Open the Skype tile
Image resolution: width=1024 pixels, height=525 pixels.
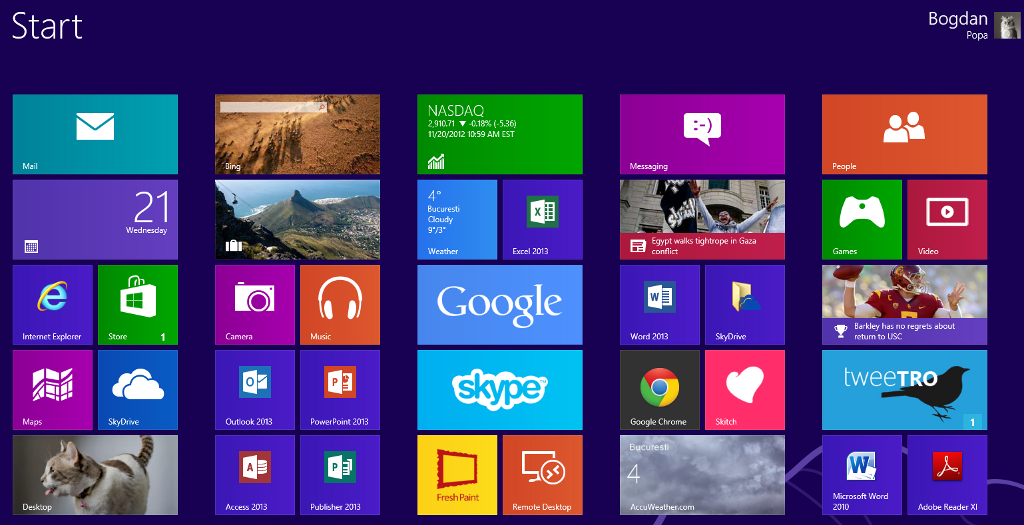pos(499,389)
